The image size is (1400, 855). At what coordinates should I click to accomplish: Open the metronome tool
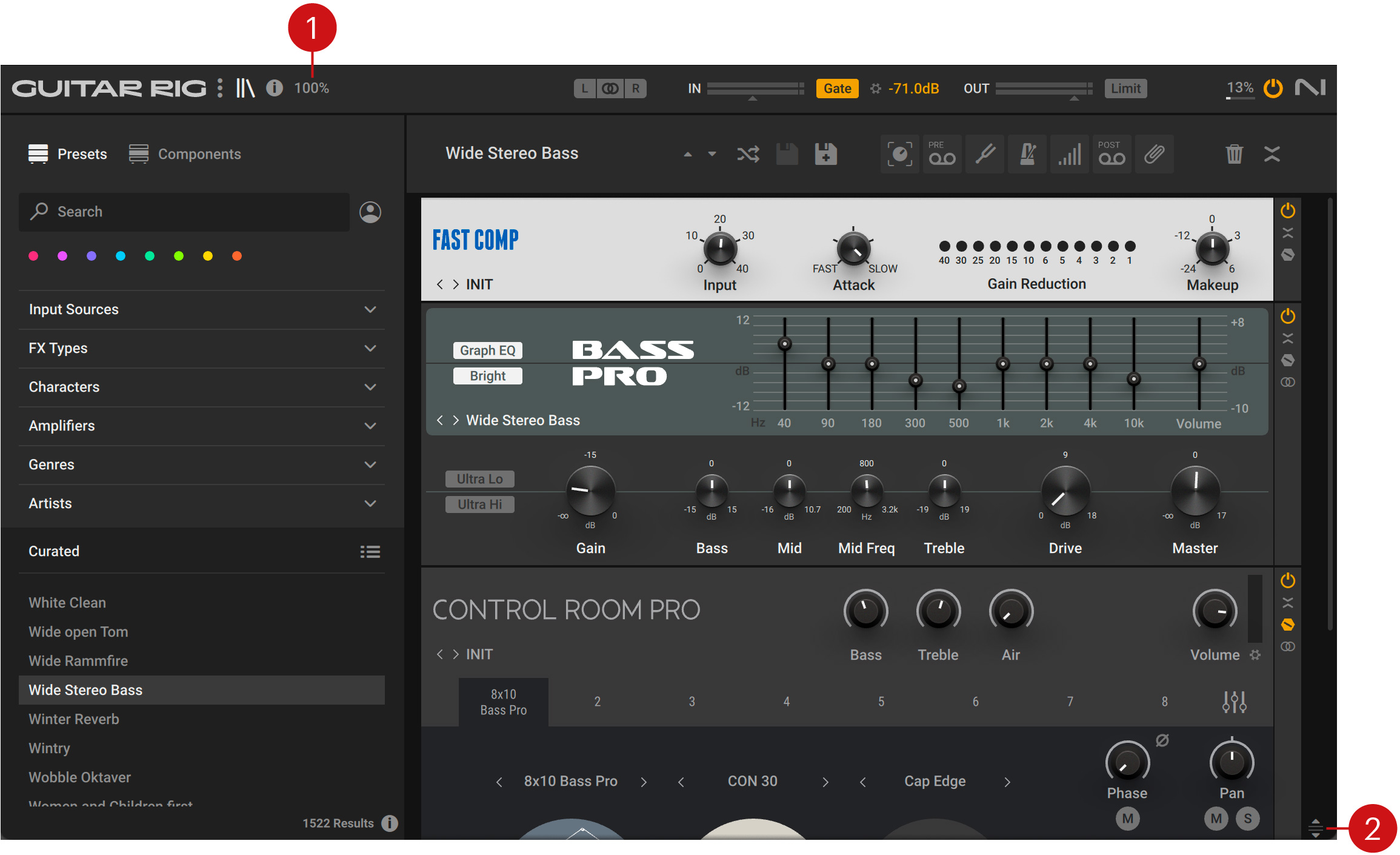click(x=1027, y=154)
